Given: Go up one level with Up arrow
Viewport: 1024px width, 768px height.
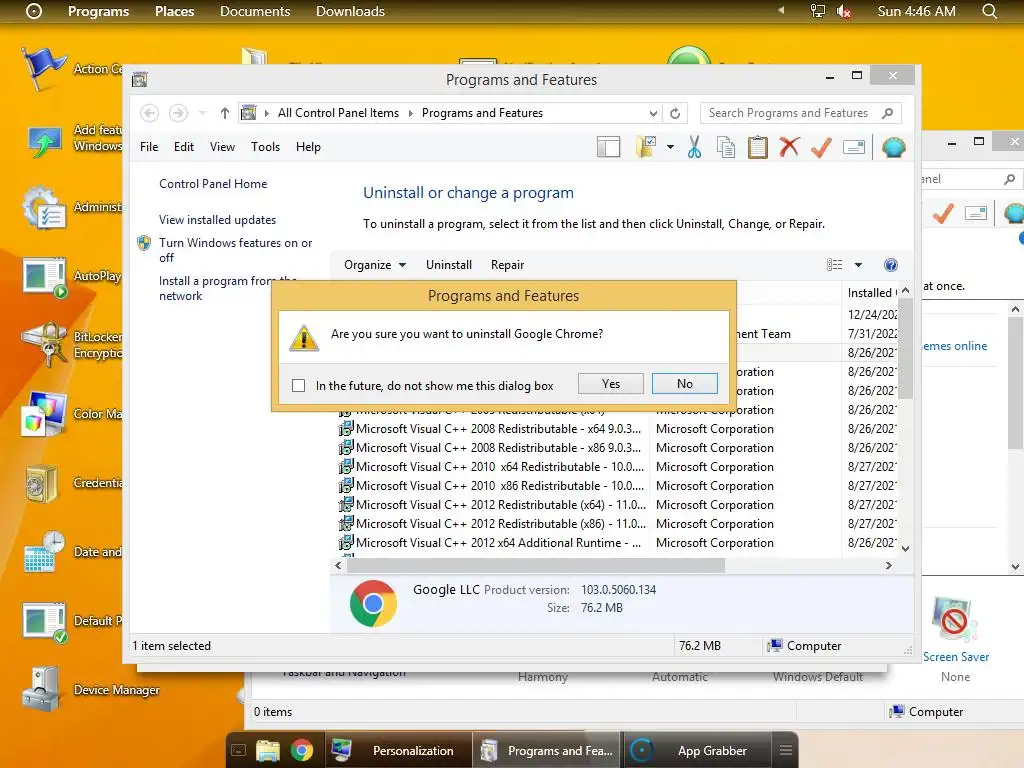Looking at the screenshot, I should [x=225, y=113].
